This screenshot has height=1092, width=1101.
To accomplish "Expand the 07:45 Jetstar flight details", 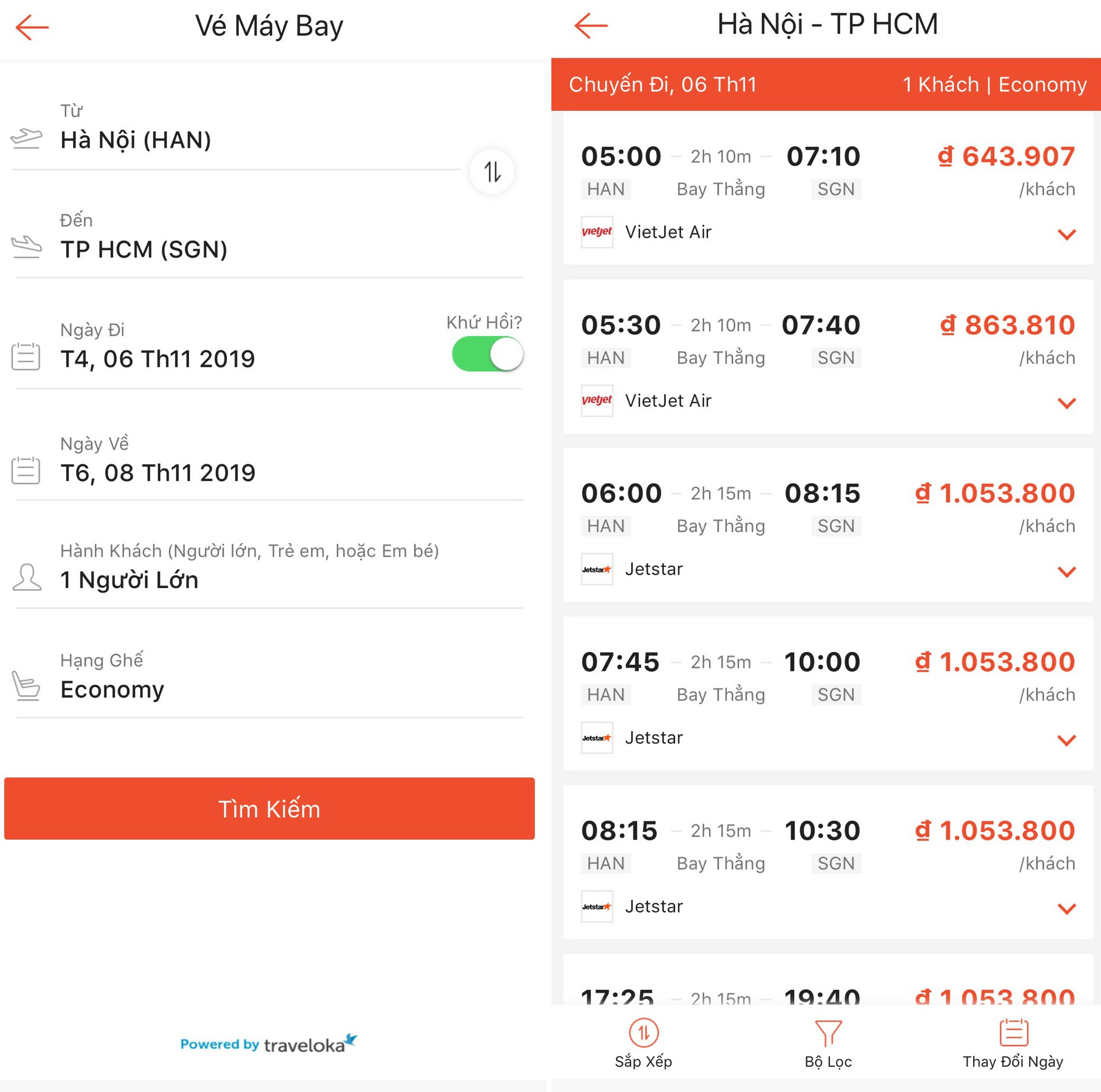I will pos(1066,740).
